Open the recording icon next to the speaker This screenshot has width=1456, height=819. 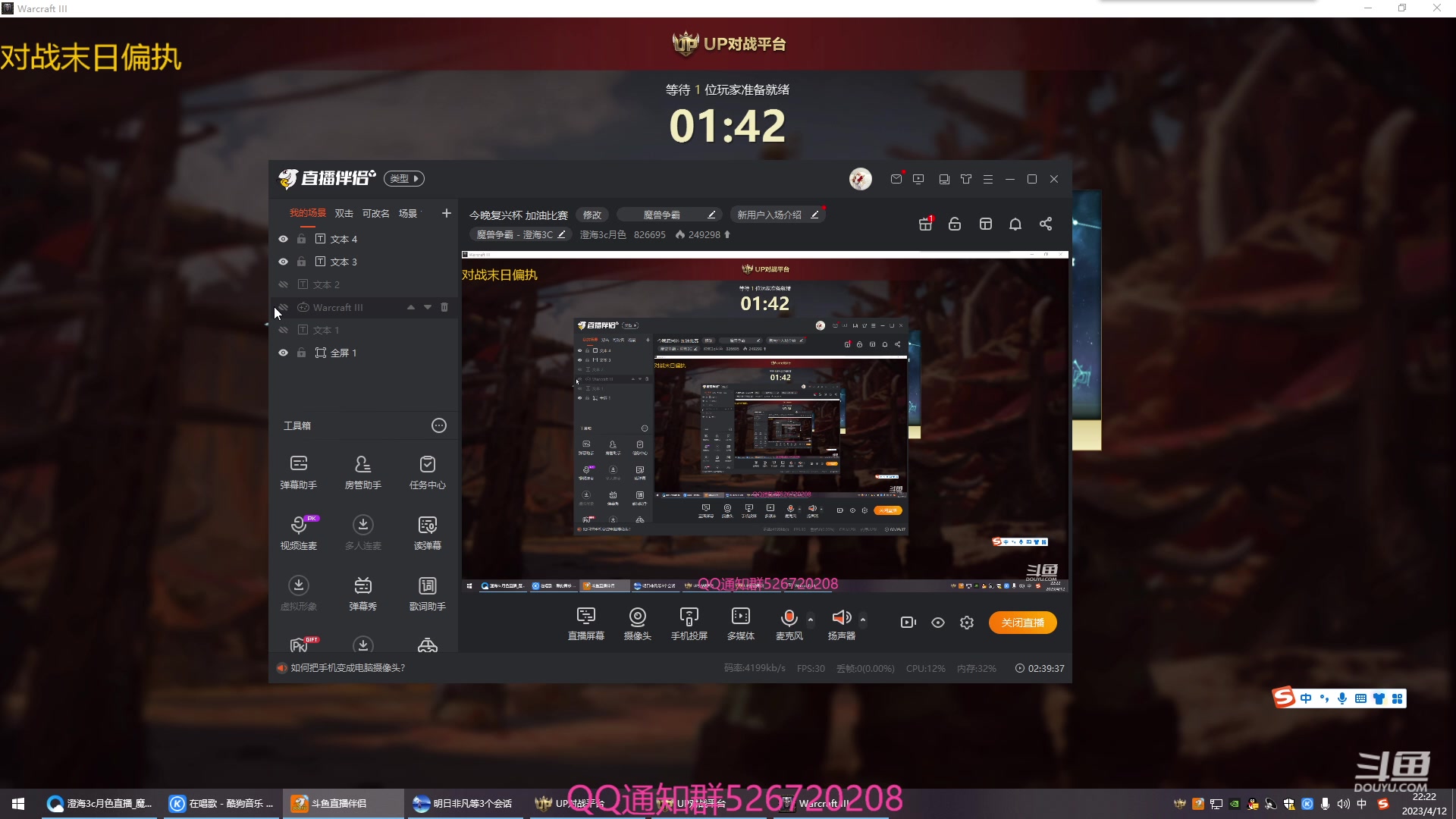(x=908, y=623)
